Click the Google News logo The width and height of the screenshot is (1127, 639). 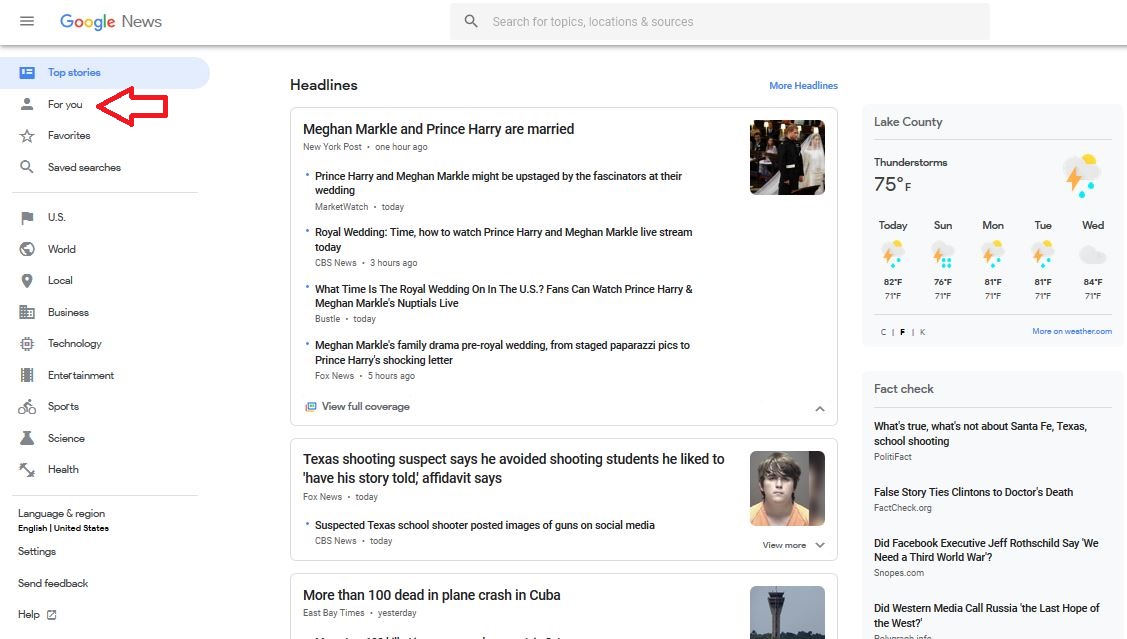111,22
